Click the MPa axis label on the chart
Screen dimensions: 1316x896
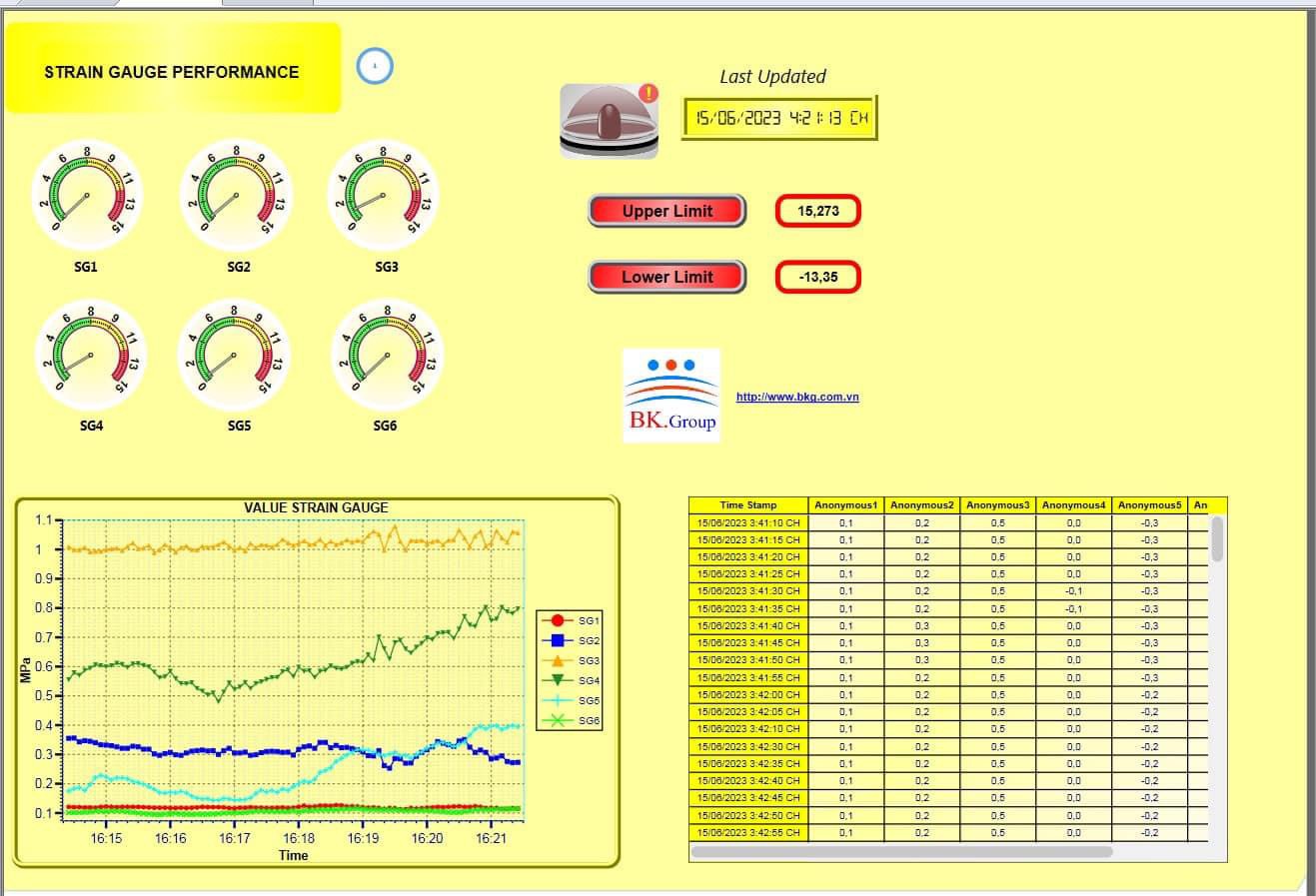[26, 669]
